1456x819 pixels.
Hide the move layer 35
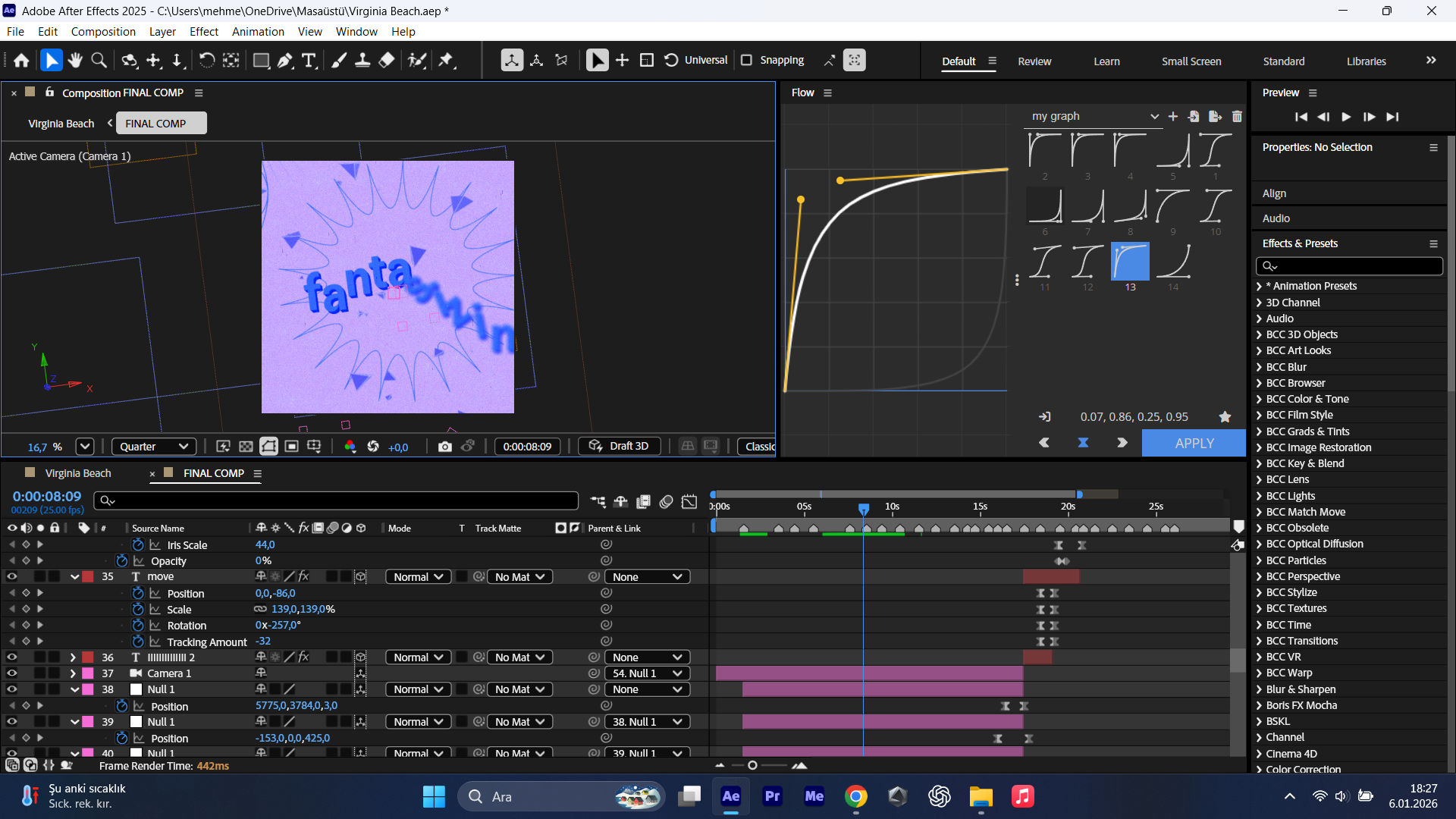coord(11,577)
